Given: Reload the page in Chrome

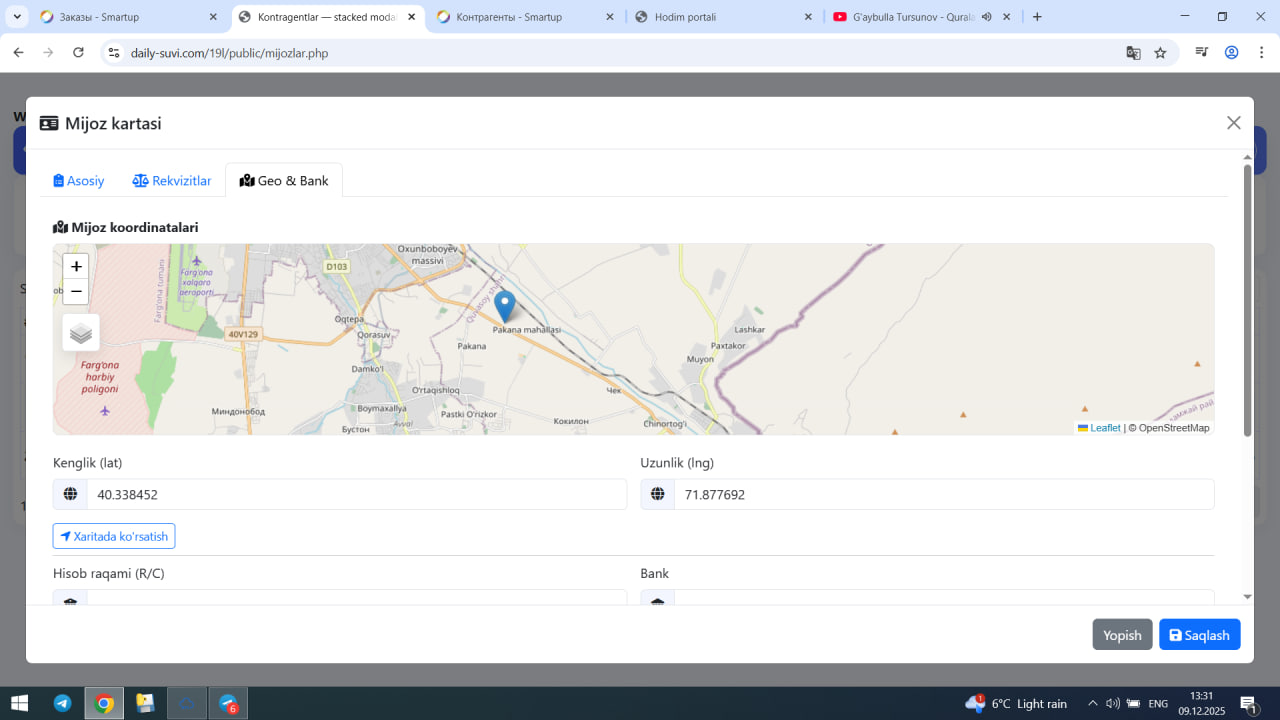Looking at the screenshot, I should 79,53.
